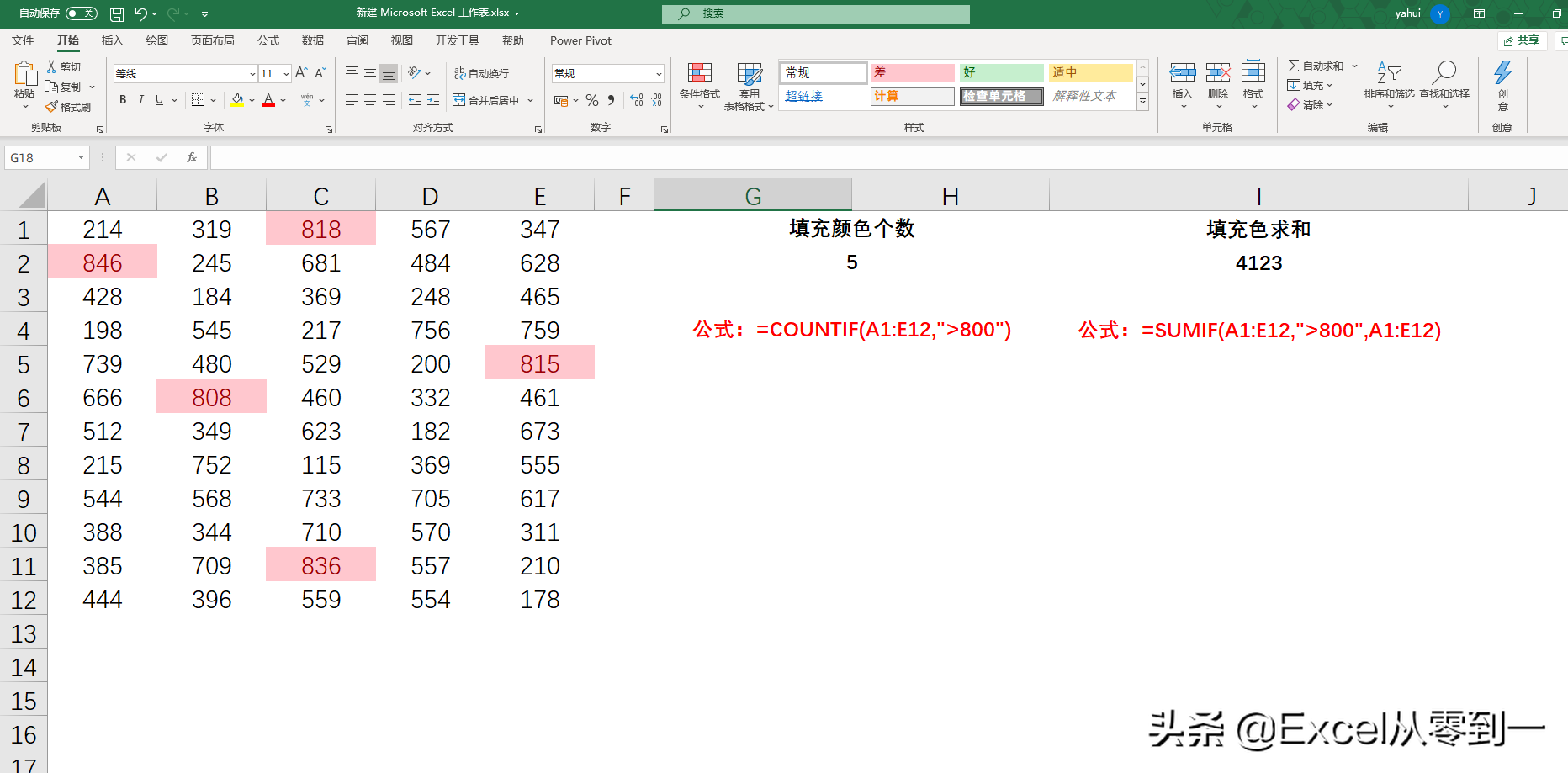The height and width of the screenshot is (773, 1568).
Task: Click the Sort and Filter icon
Action: 1389,73
